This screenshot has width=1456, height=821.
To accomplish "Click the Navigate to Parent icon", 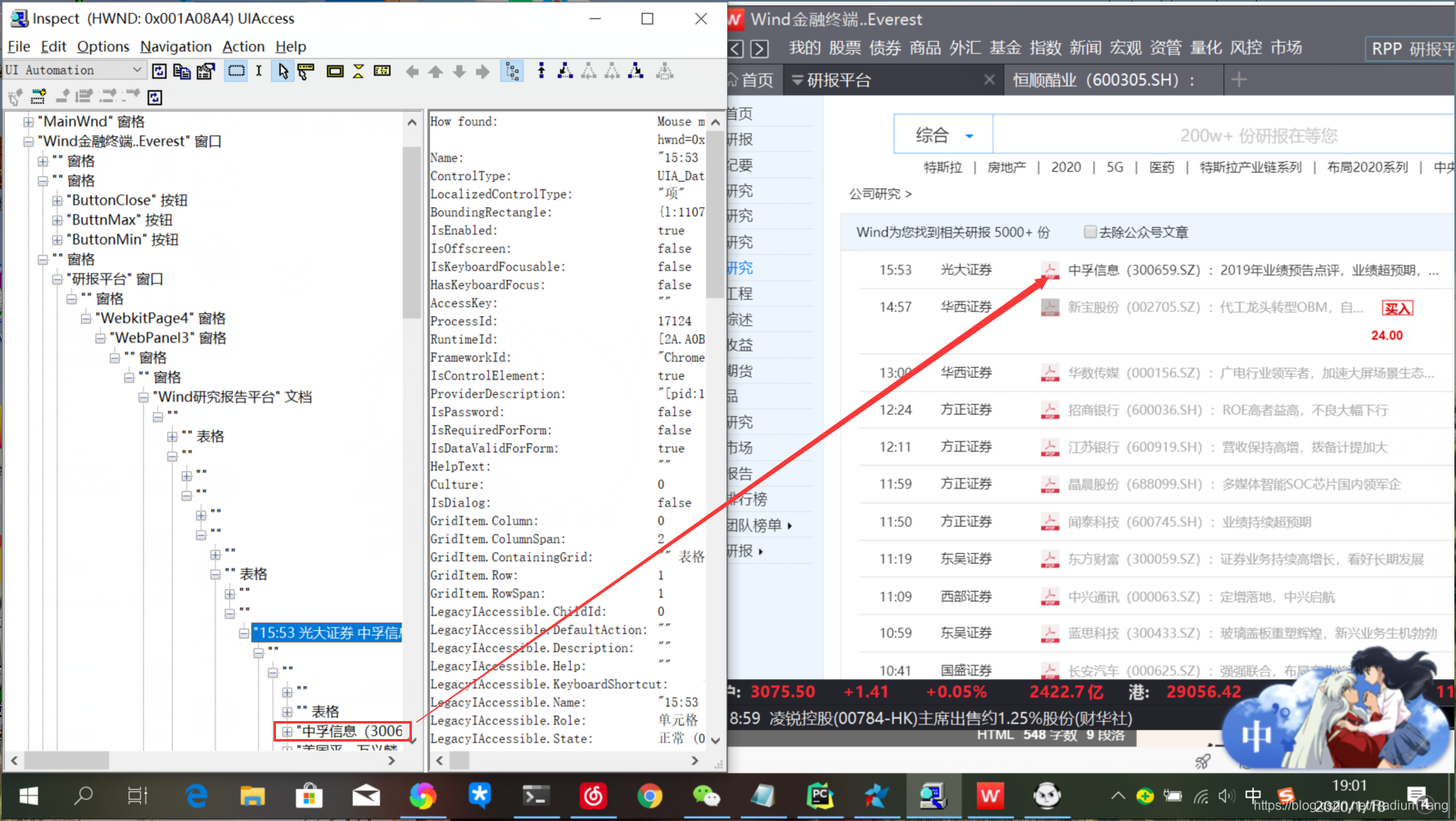I will click(541, 71).
